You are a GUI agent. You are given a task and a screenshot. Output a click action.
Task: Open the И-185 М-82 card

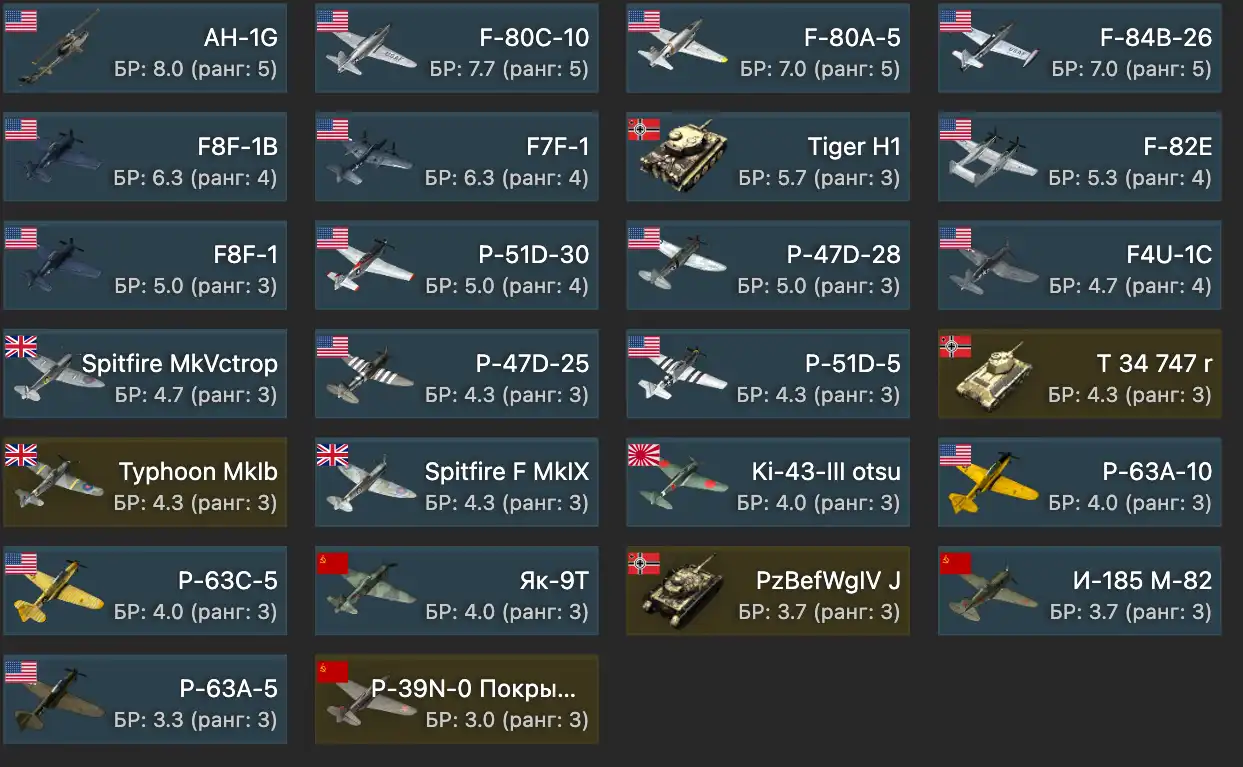pyautogui.click(x=1080, y=592)
